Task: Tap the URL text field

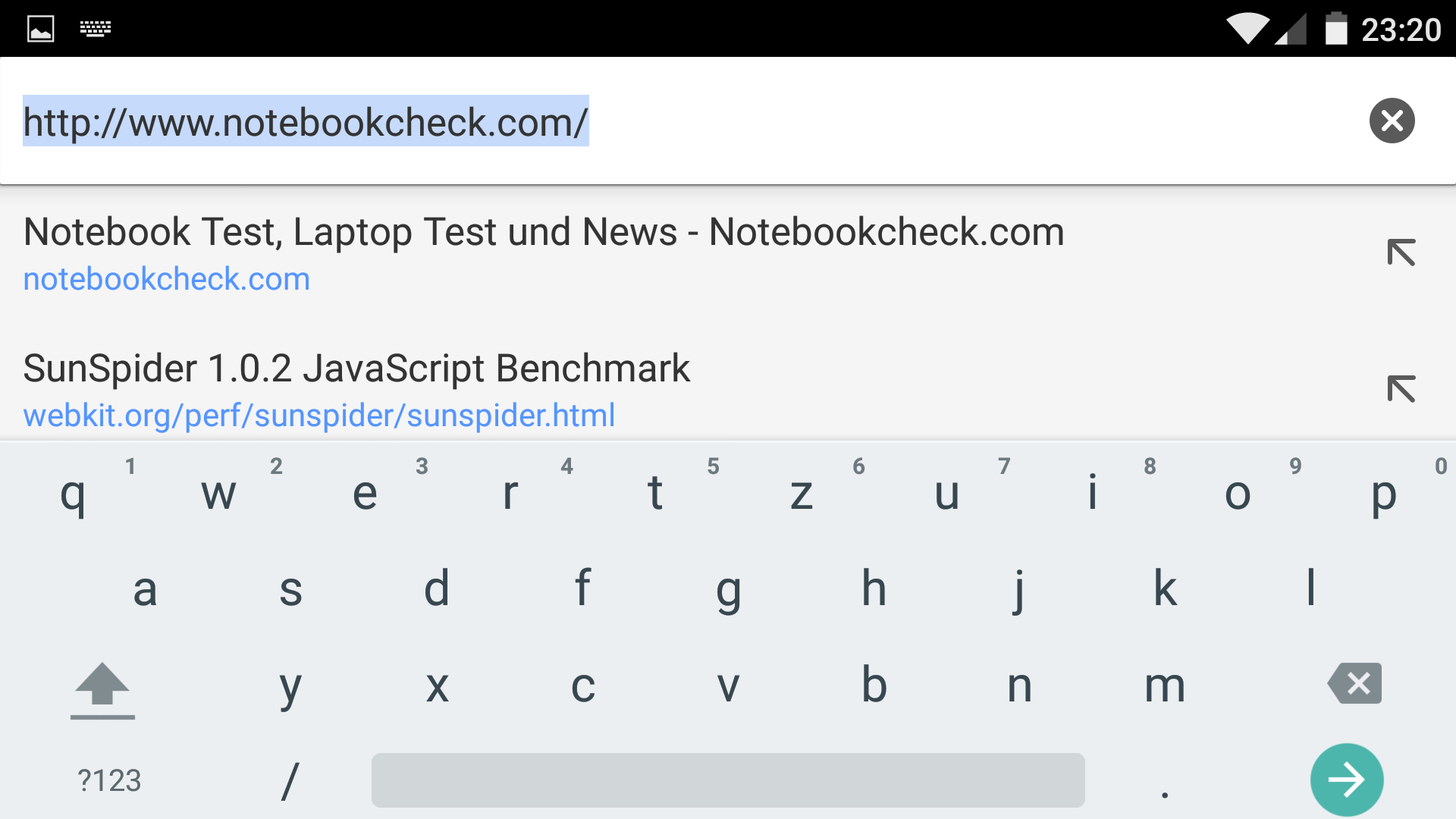Action: [682, 121]
